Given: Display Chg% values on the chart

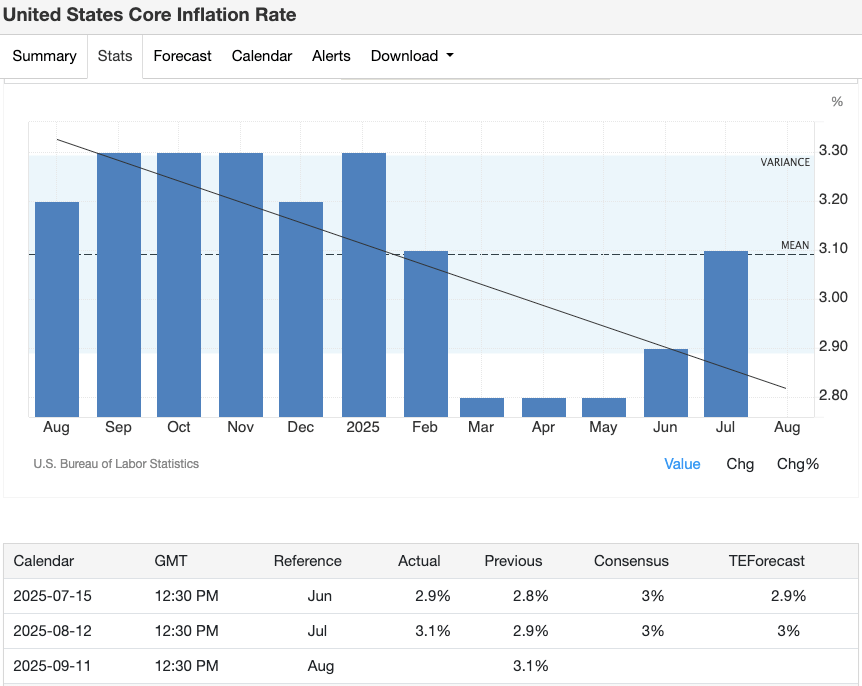Looking at the screenshot, I should (x=797, y=464).
